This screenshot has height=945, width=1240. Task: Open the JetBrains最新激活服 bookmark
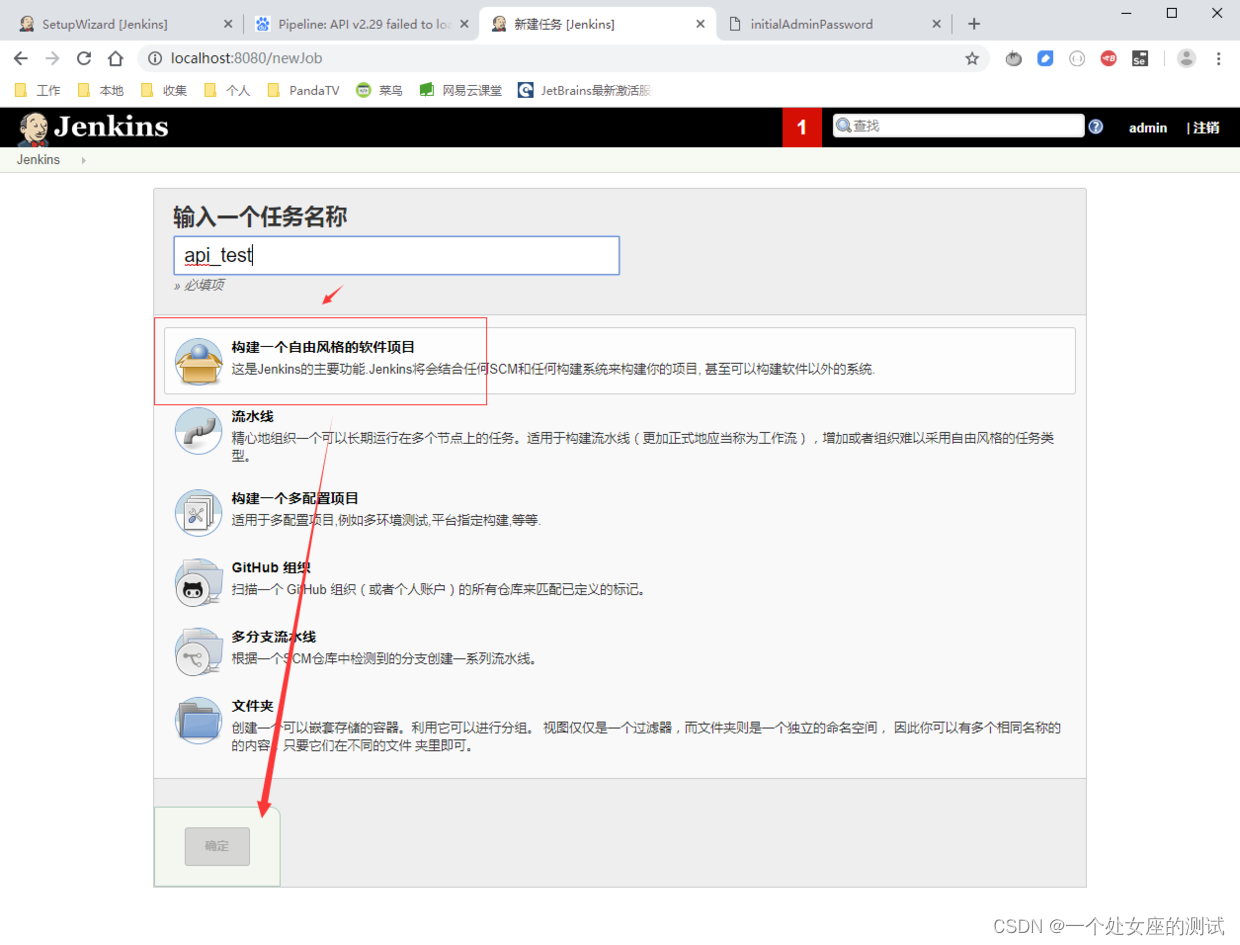(585, 90)
